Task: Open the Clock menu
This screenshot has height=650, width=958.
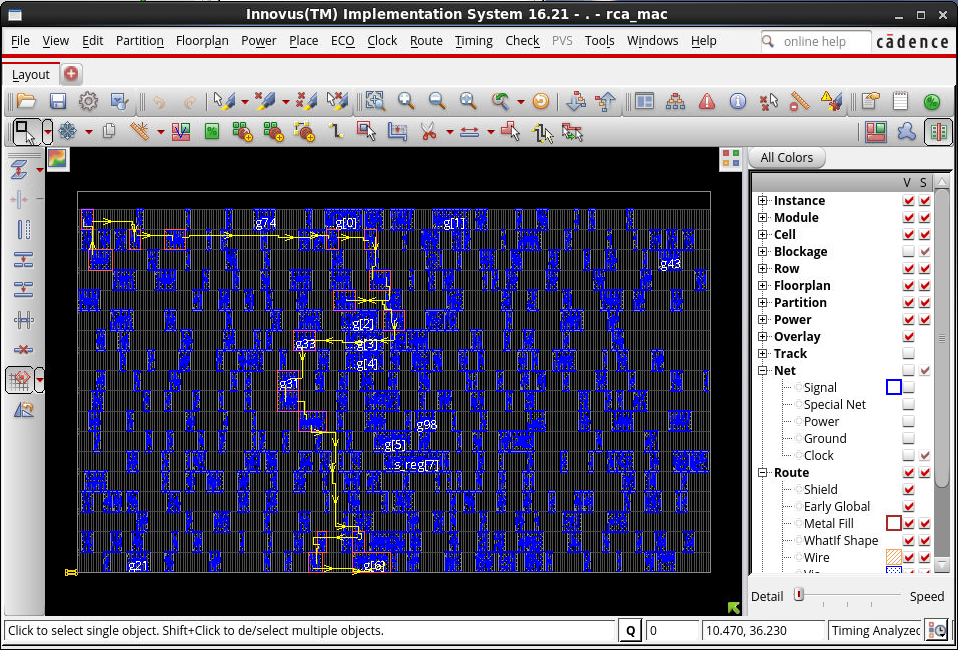Action: [382, 41]
